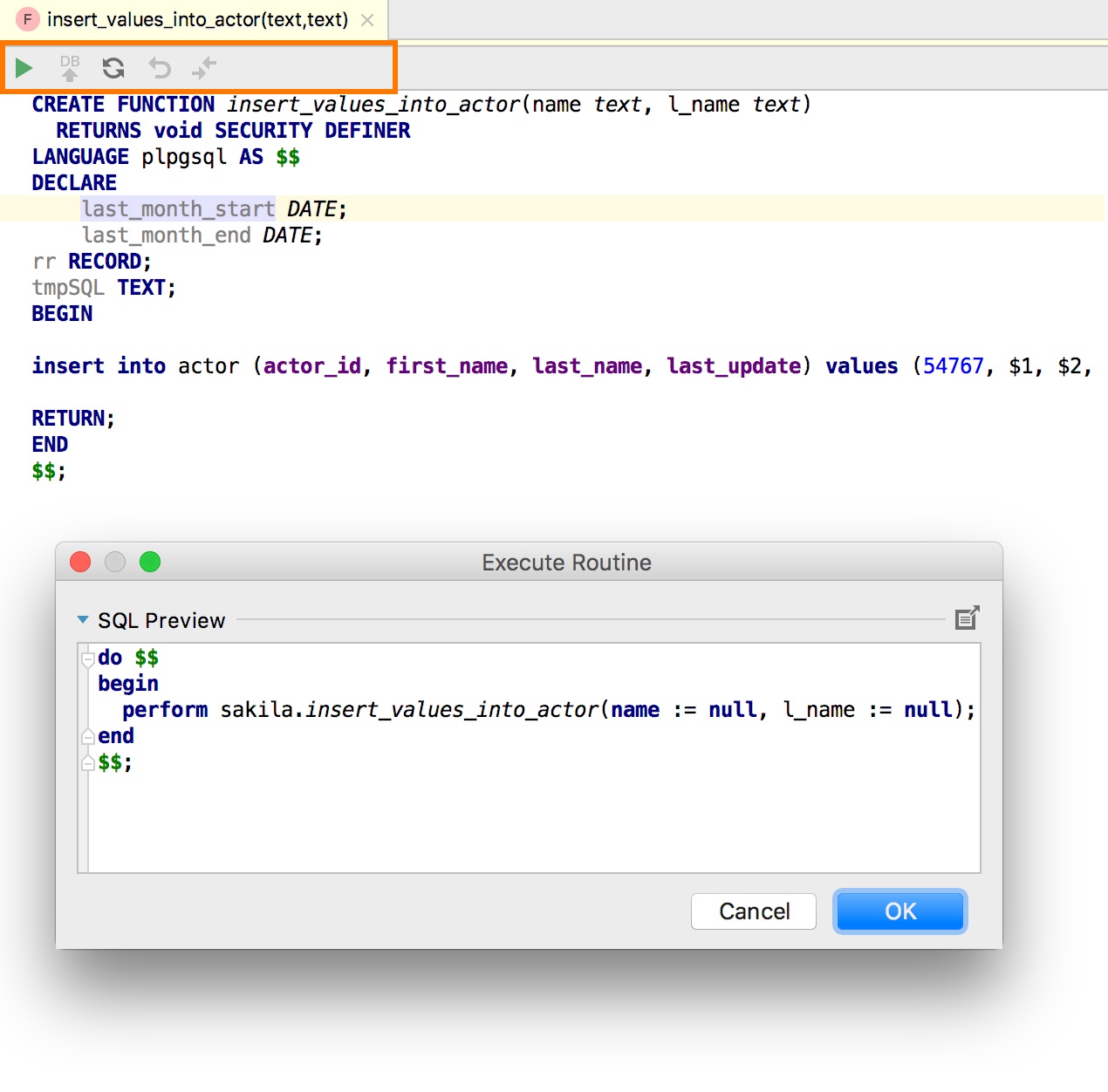
Task: Click inside the SQL Preview text area
Action: pyautogui.click(x=534, y=758)
